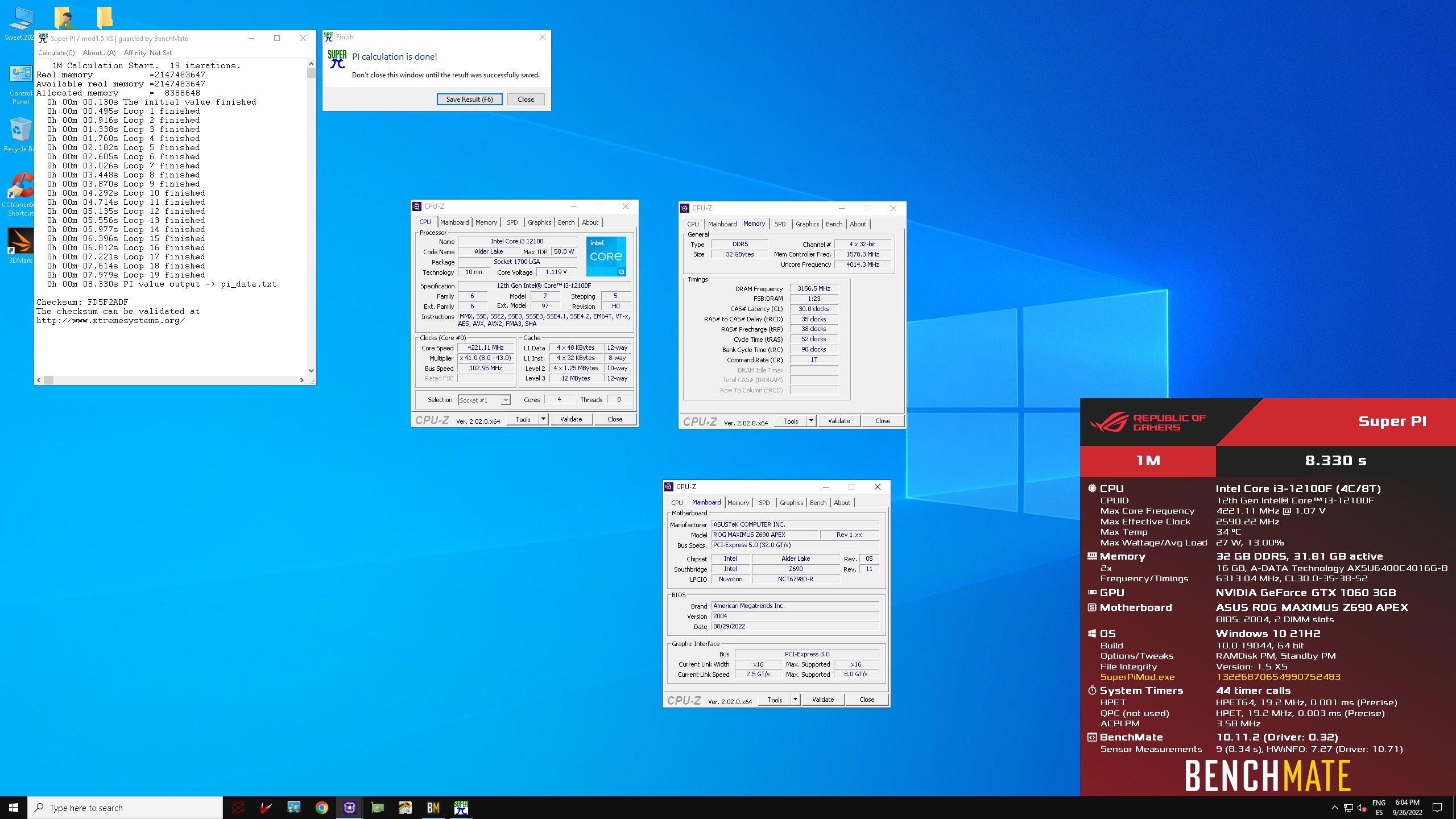The image size is (1456, 819).
Task: Open the Task Manager-style chart taskbar icon
Action: (294, 808)
